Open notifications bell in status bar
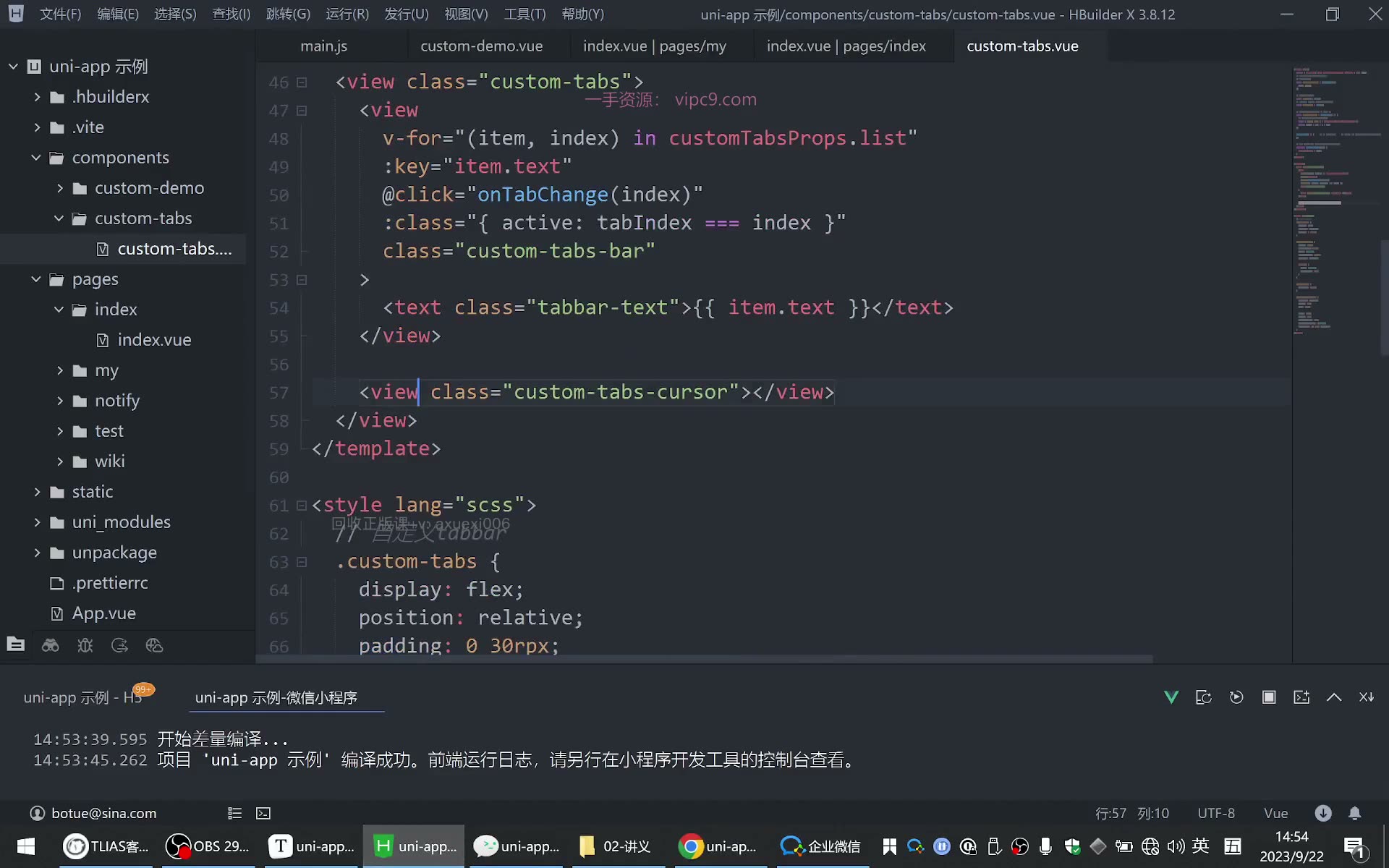1389x868 pixels. coord(1355,813)
